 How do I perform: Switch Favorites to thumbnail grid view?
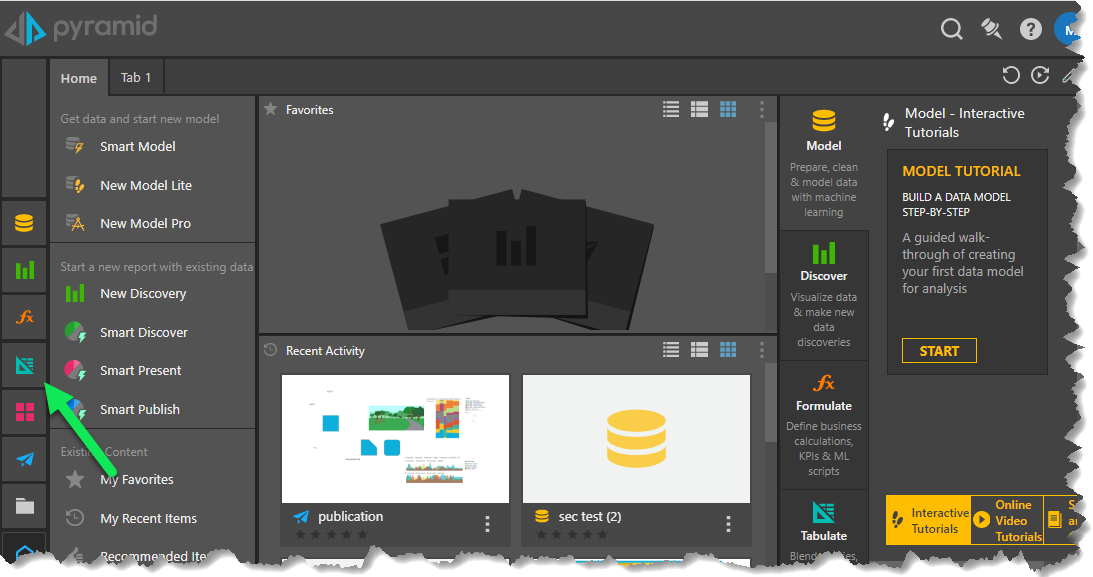(729, 109)
